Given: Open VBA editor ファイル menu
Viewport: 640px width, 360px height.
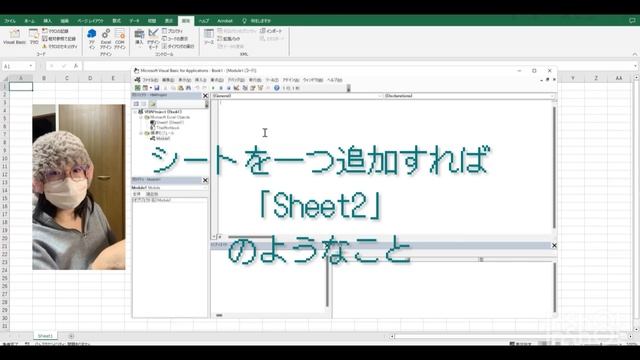Looking at the screenshot, I should (x=150, y=80).
